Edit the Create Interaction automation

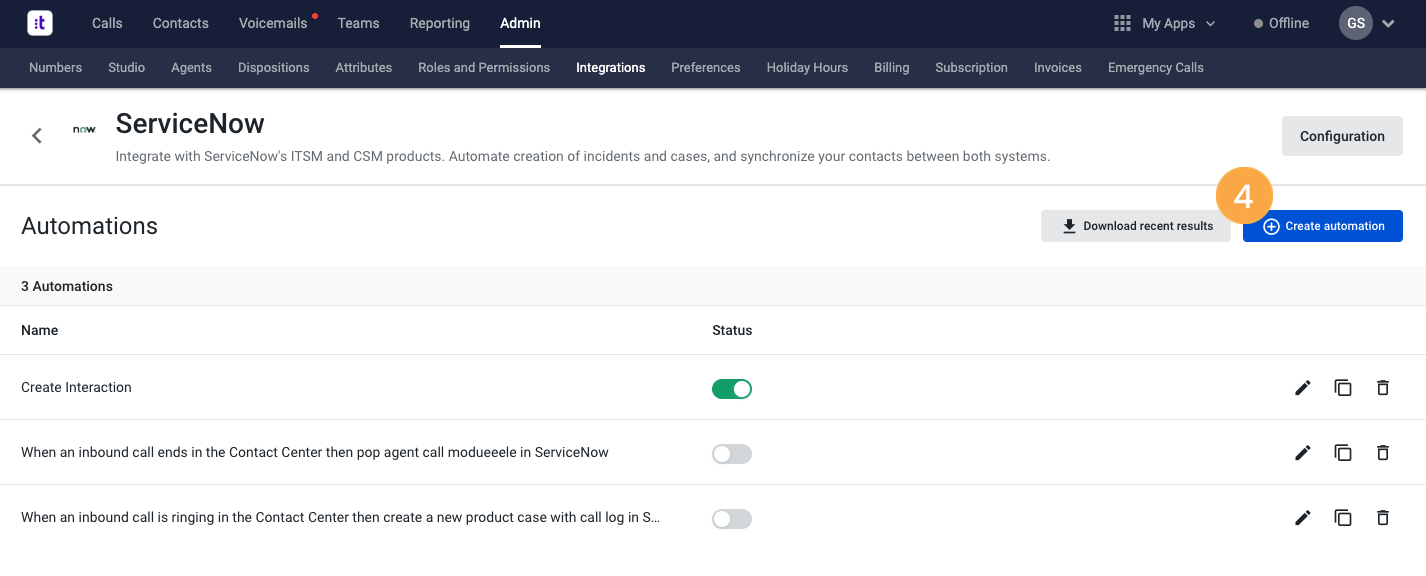(x=1302, y=388)
